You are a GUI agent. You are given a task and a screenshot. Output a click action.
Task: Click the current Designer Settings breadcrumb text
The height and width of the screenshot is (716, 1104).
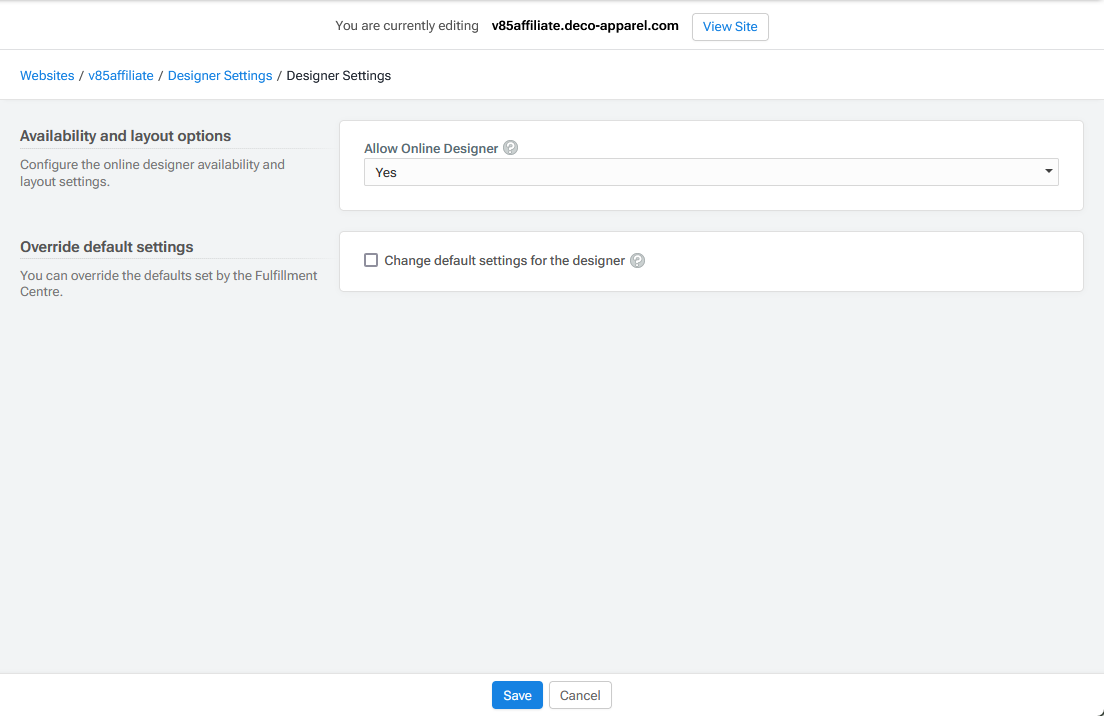point(338,76)
